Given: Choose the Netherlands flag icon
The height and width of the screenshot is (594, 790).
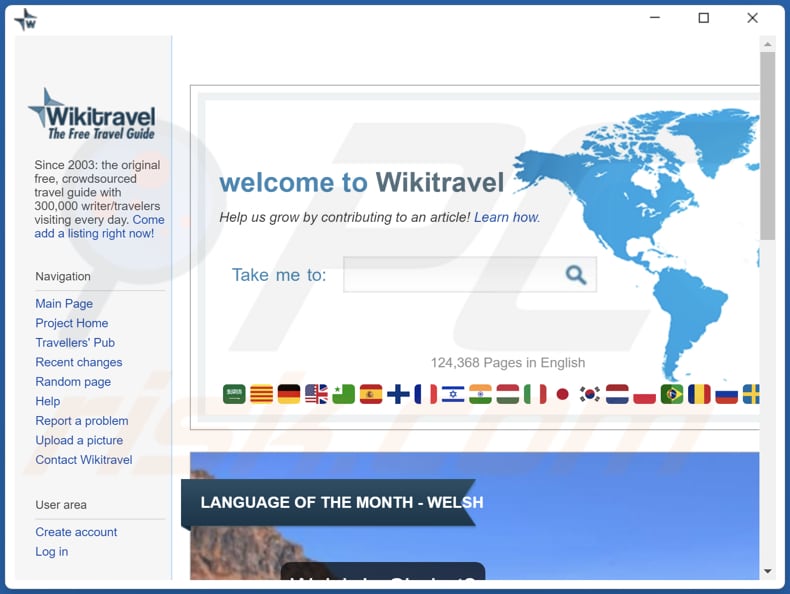Looking at the screenshot, I should (x=617, y=394).
